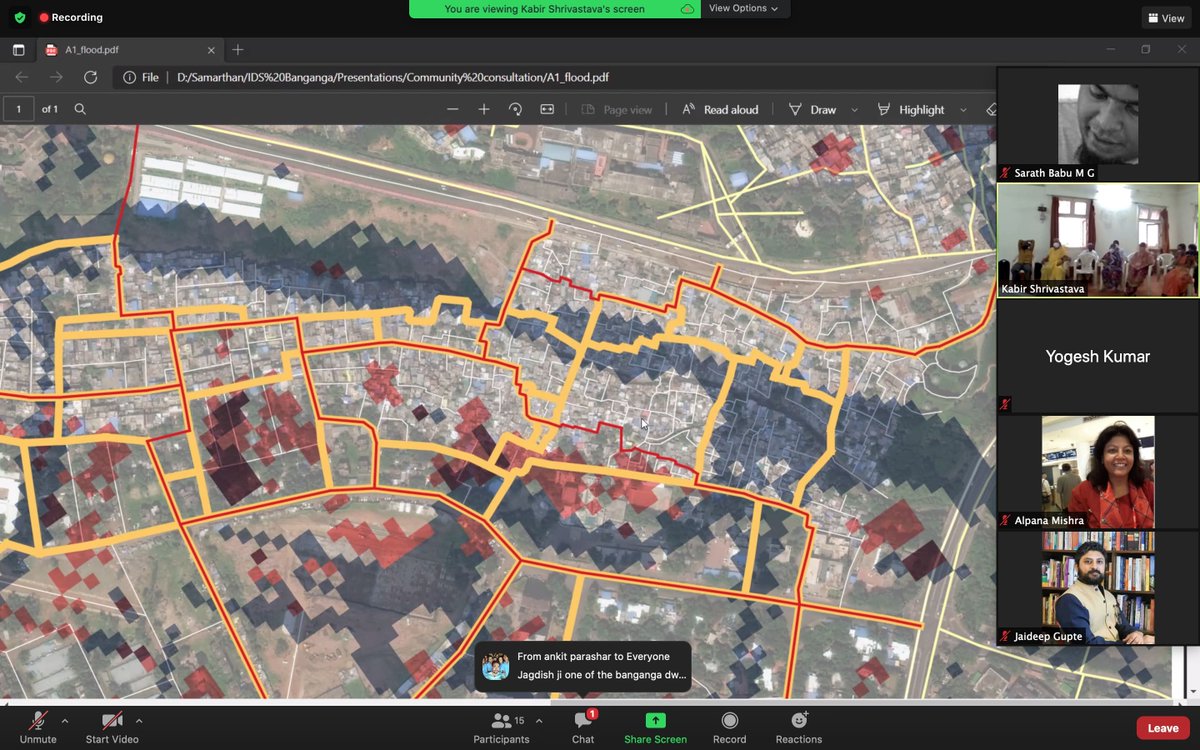The image size is (1200, 750).
Task: Click the Unmute microphone button
Action: pyautogui.click(x=38, y=727)
